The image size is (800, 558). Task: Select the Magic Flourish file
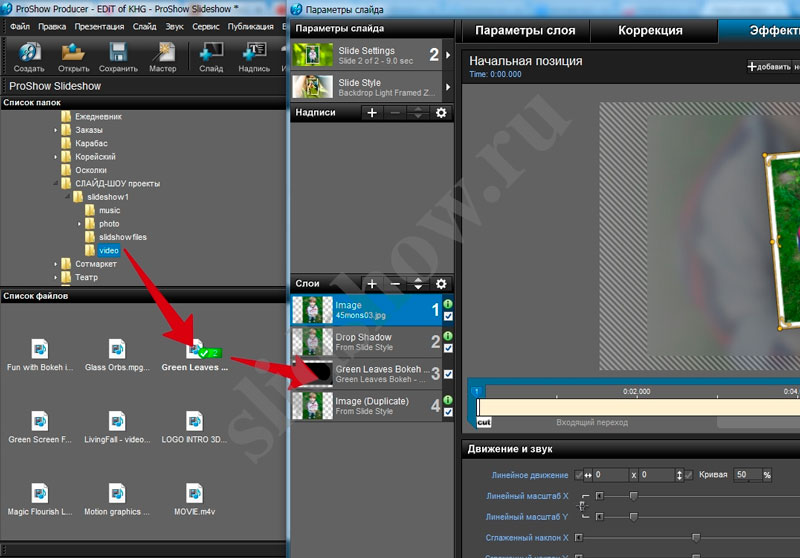[x=40, y=499]
